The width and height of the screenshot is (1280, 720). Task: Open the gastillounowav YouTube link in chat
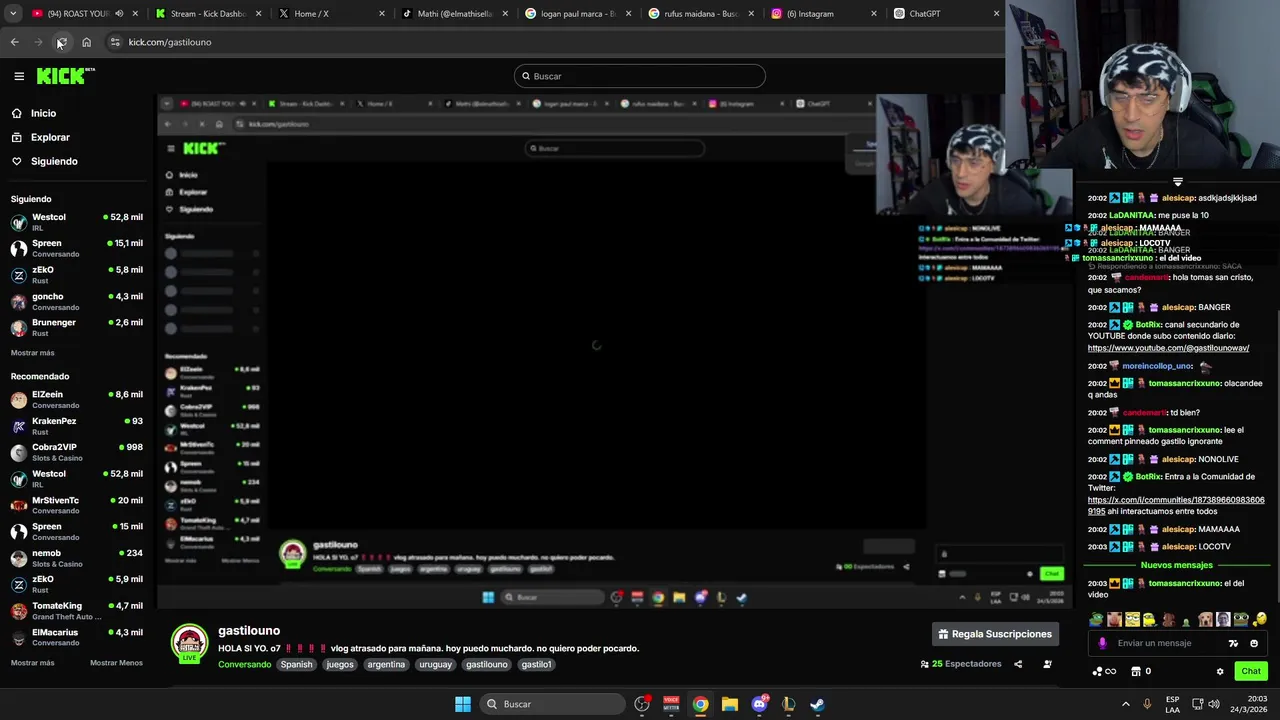[1169, 348]
